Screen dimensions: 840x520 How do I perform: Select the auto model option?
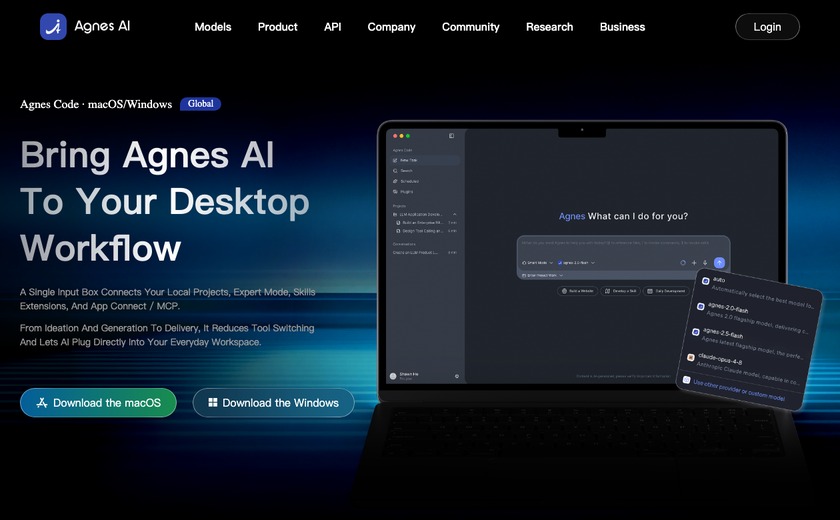760,291
